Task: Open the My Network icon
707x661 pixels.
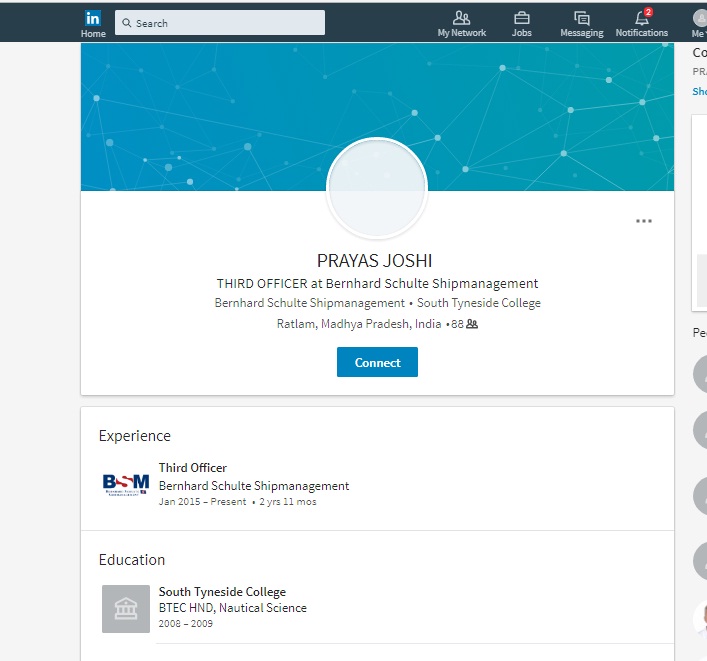Action: point(461,18)
